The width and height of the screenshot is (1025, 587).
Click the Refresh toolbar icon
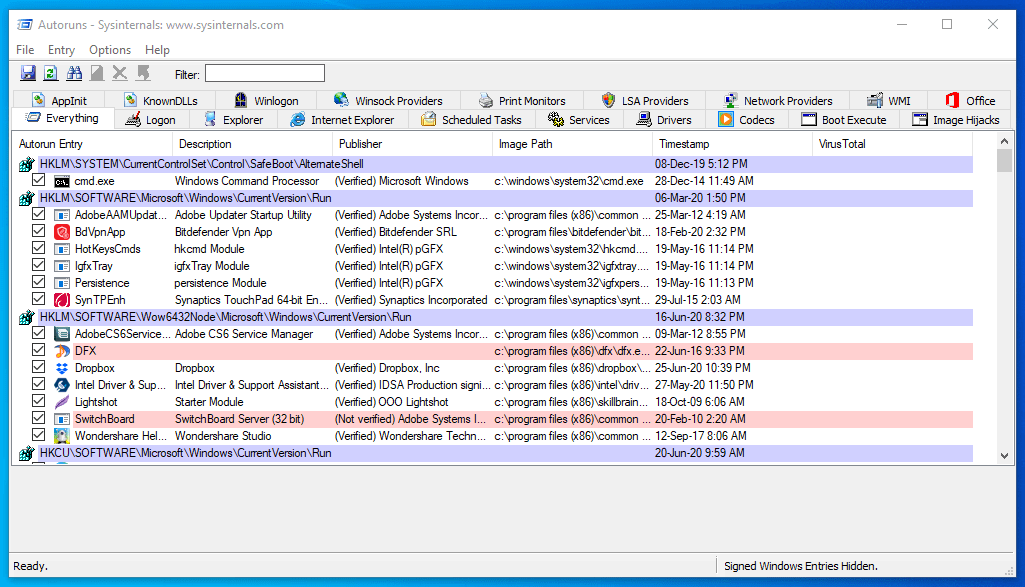51,73
